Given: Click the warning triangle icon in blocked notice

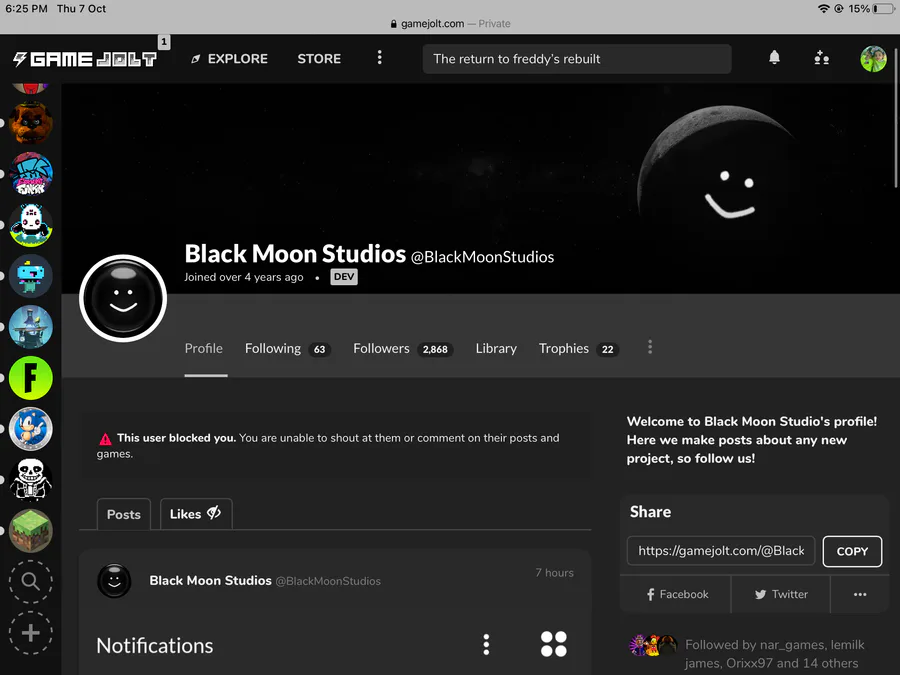Looking at the screenshot, I should point(105,439).
